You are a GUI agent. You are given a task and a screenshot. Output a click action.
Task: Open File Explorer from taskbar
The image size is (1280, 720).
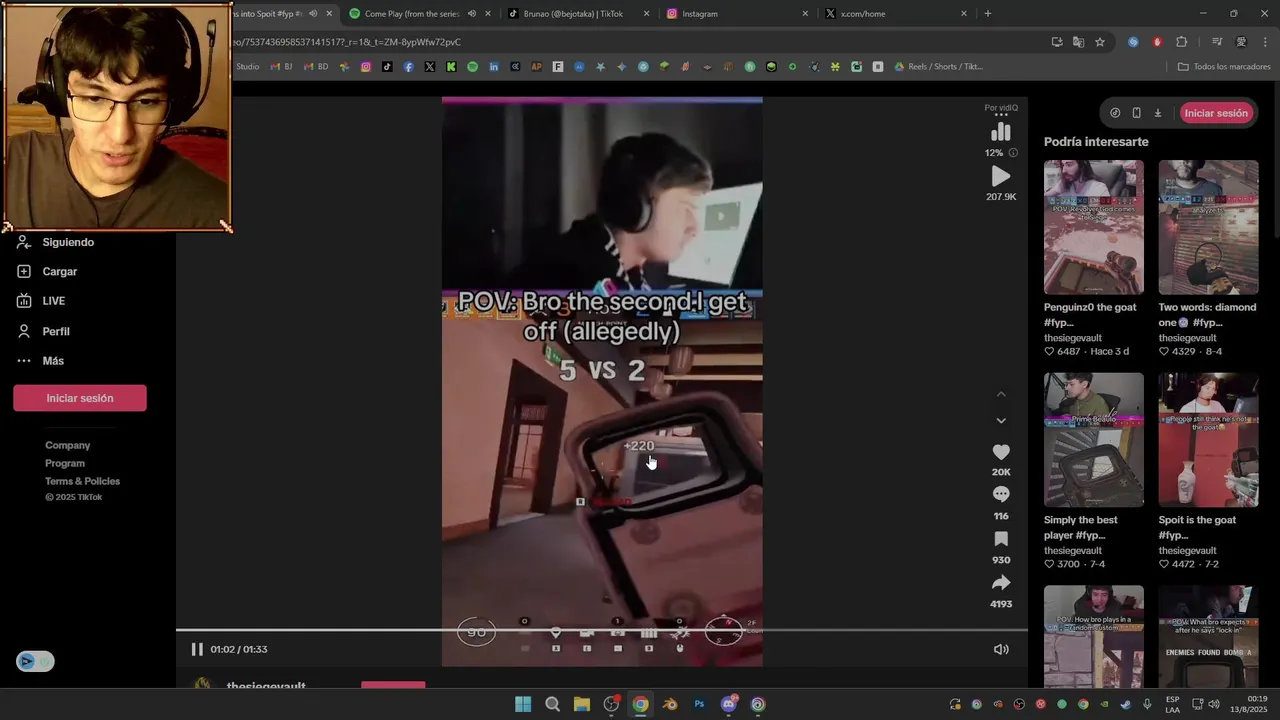(581, 704)
